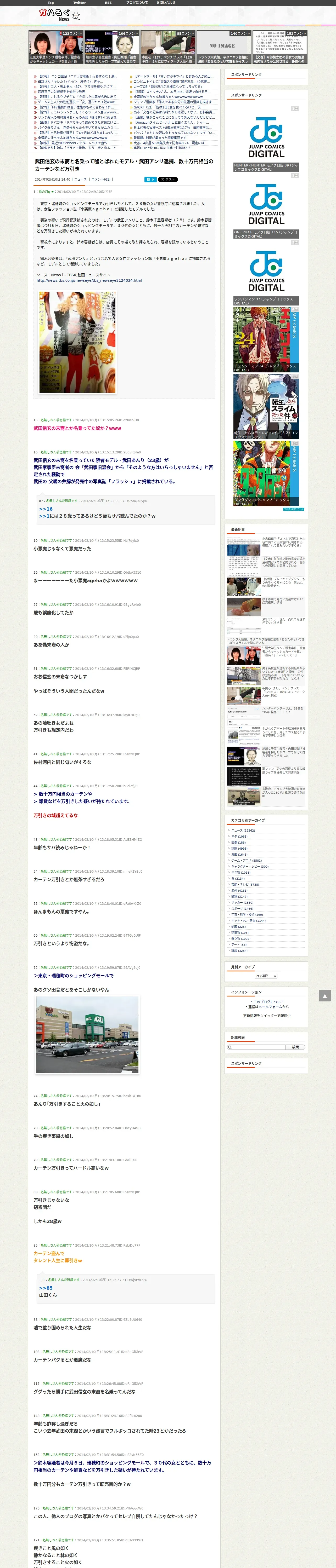Image resolution: width=336 pixels, height=1568 pixels.
Task: Open the 宇宙・科学・技術 (290) category archive
Action: (x=247, y=915)
